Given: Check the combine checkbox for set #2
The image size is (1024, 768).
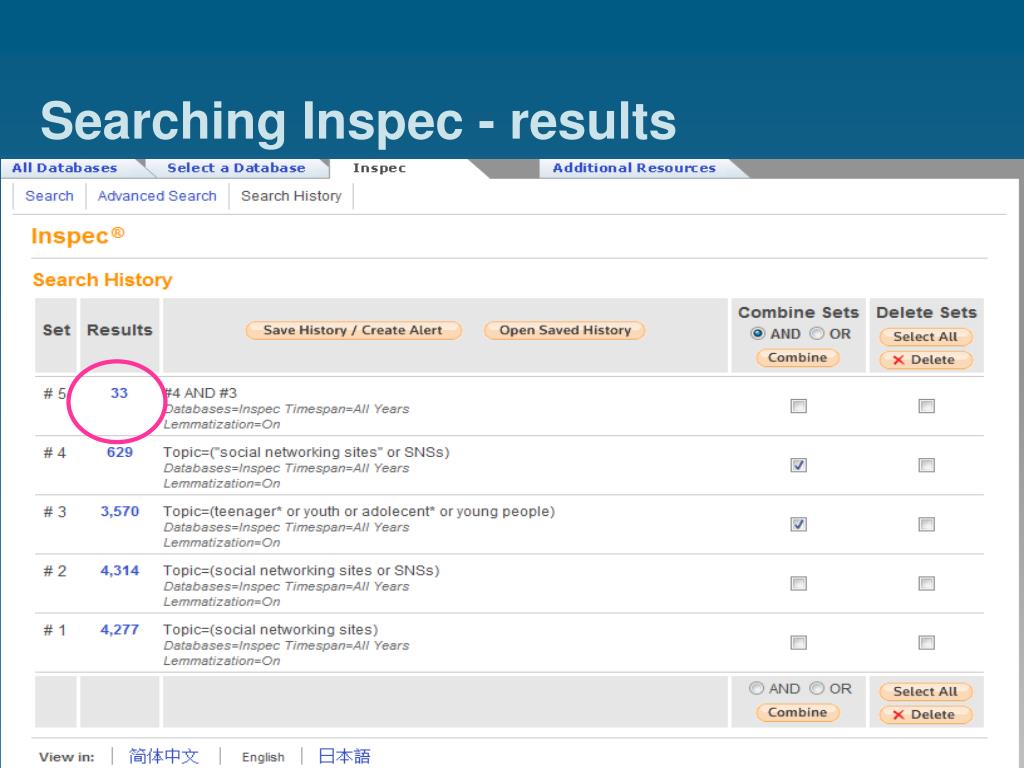Looking at the screenshot, I should (x=798, y=583).
